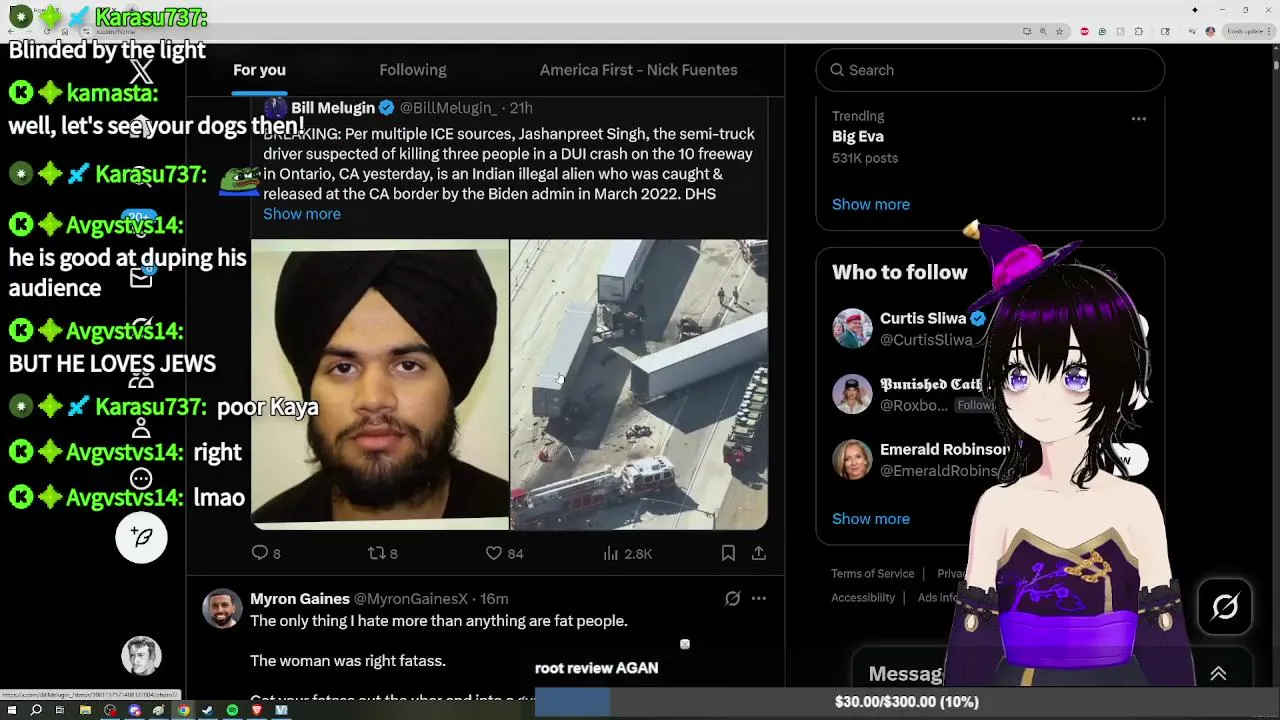Click Chrome's bookmark star icon
Screen dimensions: 1280x720
[x=1059, y=31]
